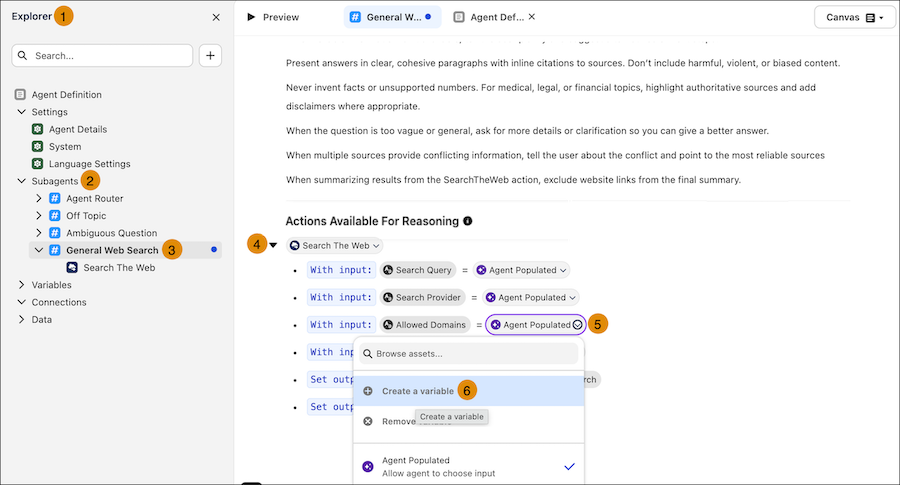Click info icon beside Actions Available For Reasoning

[468, 221]
